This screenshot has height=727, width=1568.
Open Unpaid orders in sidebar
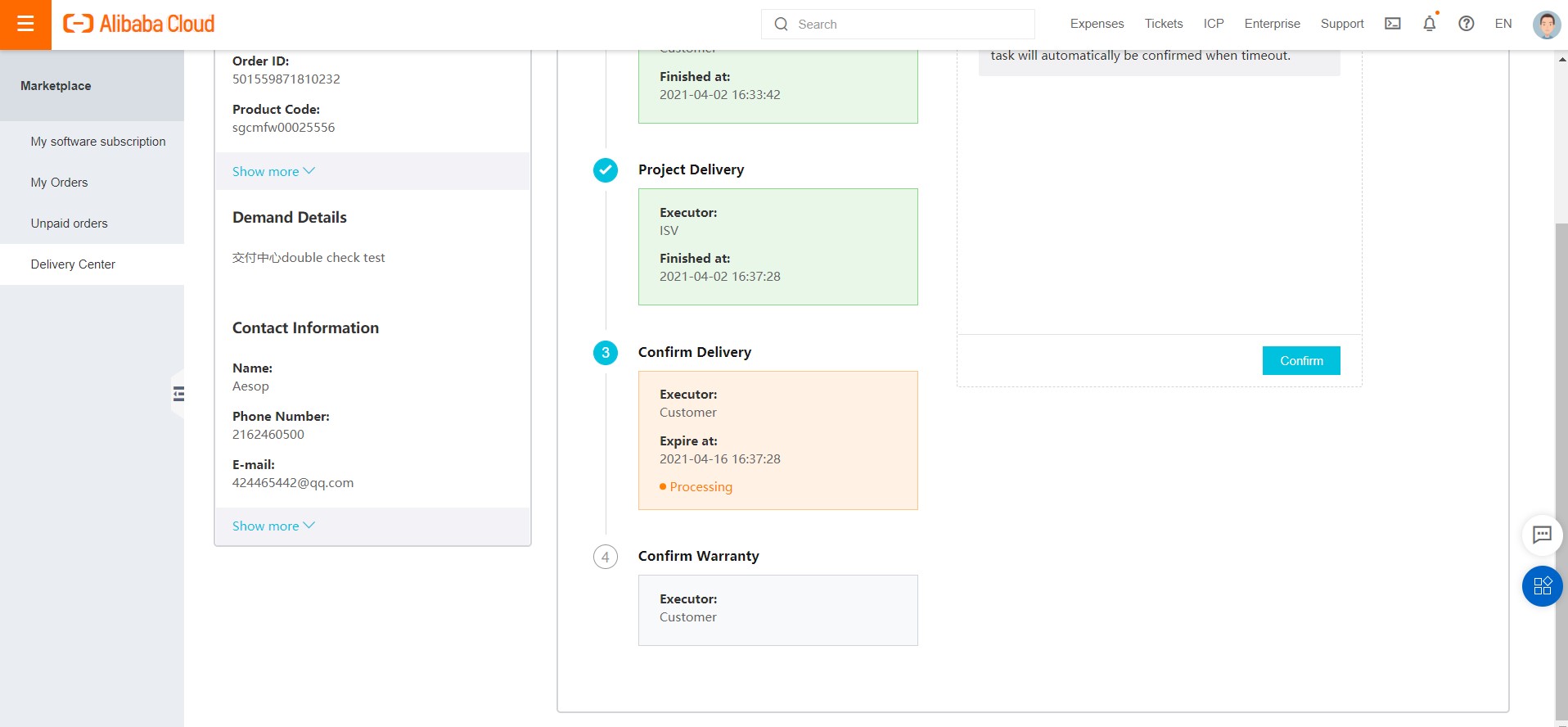(69, 224)
